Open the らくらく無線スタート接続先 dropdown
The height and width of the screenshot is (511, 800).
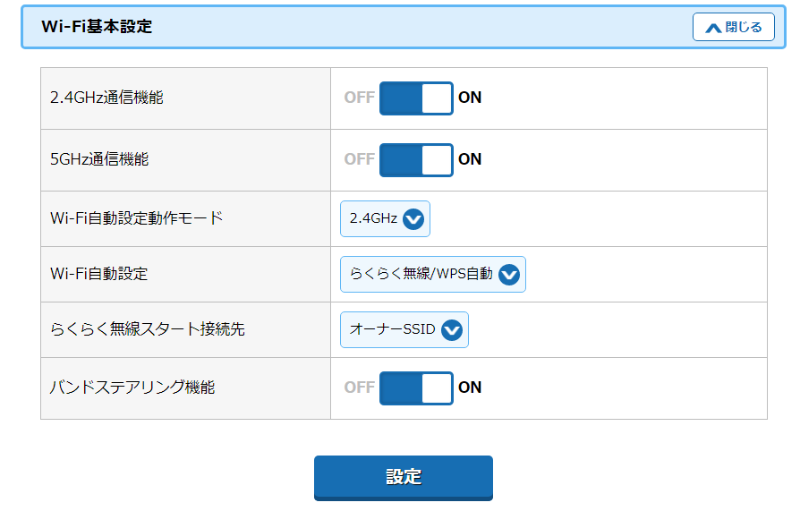pyautogui.click(x=404, y=330)
